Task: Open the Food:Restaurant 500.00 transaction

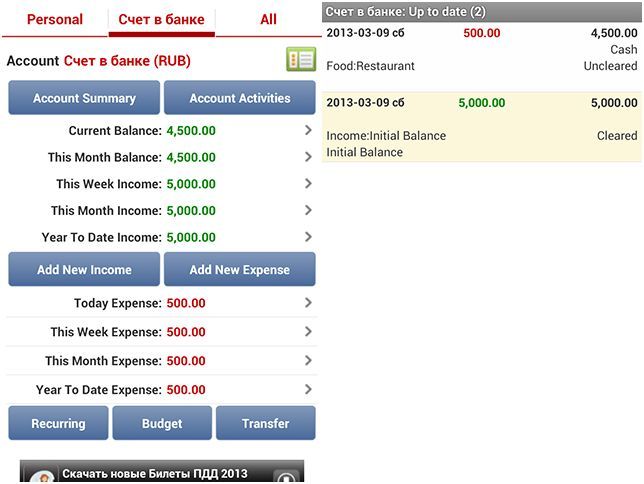Action: coord(481,49)
